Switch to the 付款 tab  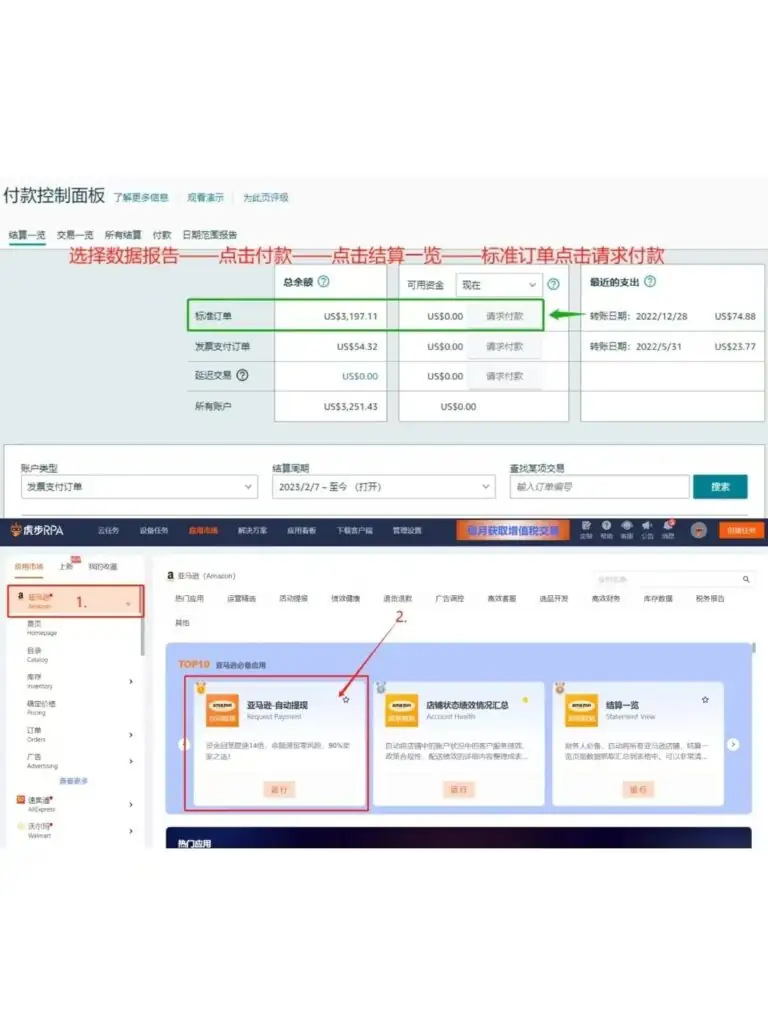(x=162, y=235)
